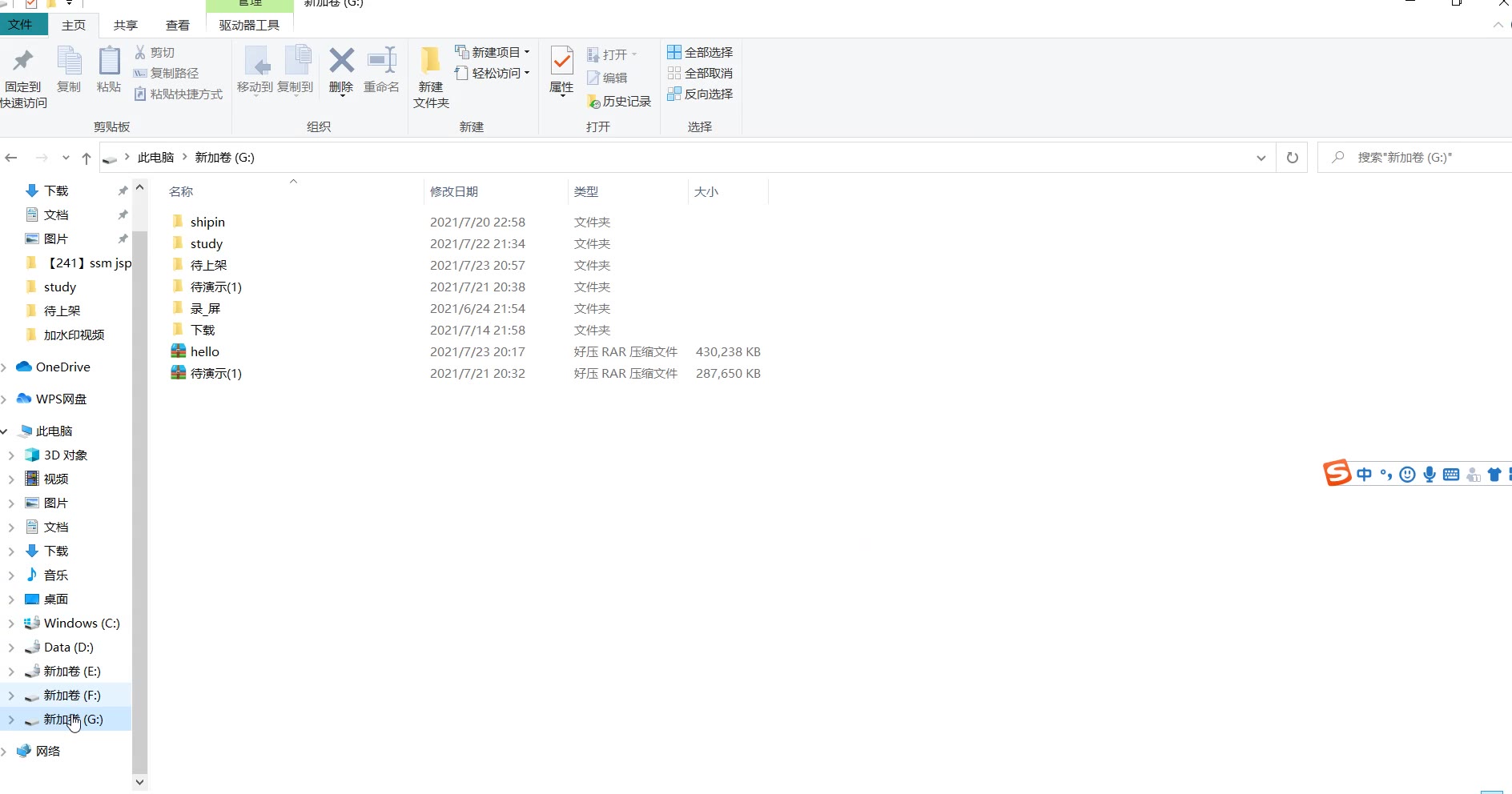Select the 录_屏 folder
This screenshot has height=794, width=1512.
[204, 308]
